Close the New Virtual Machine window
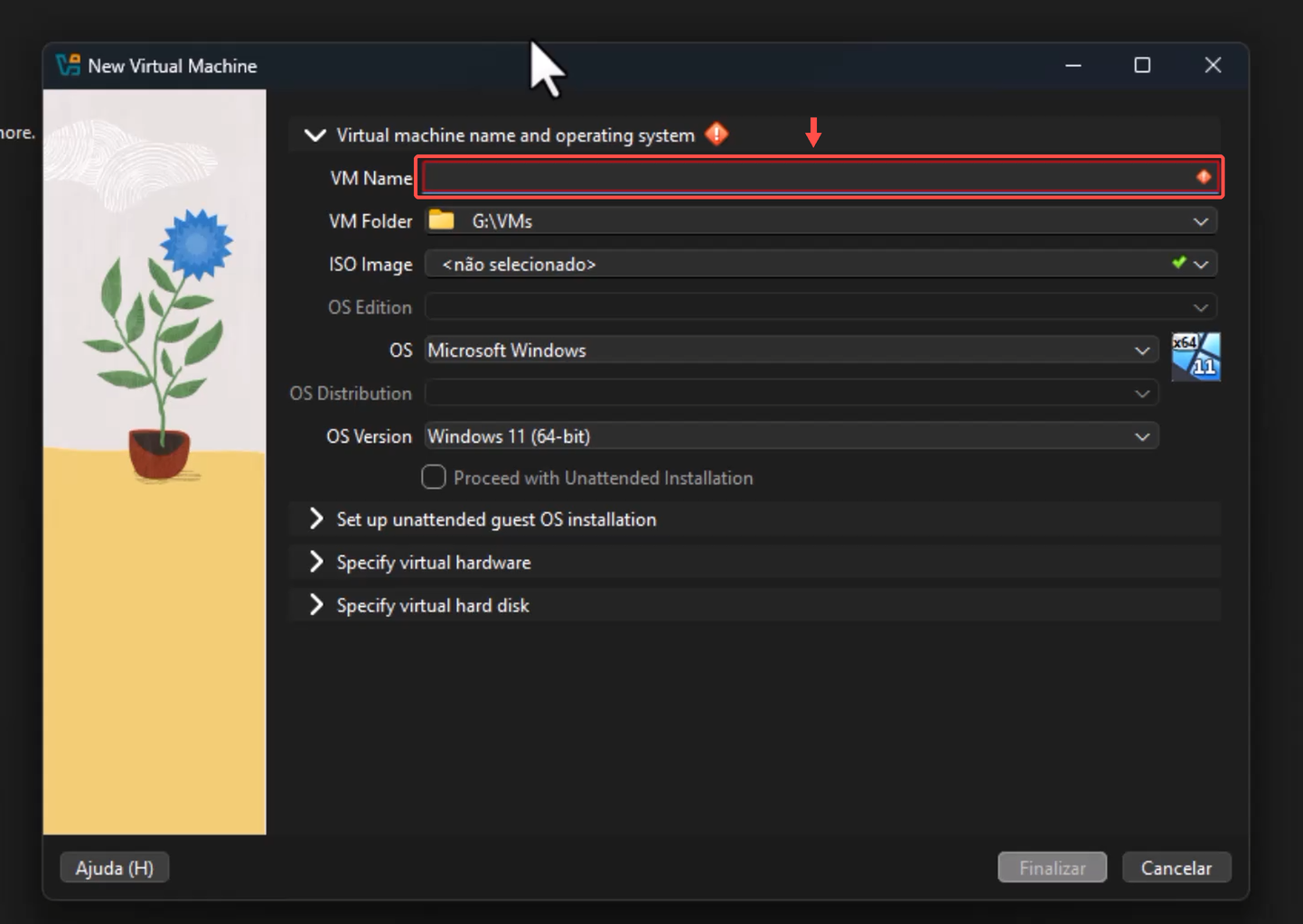 point(1213,65)
